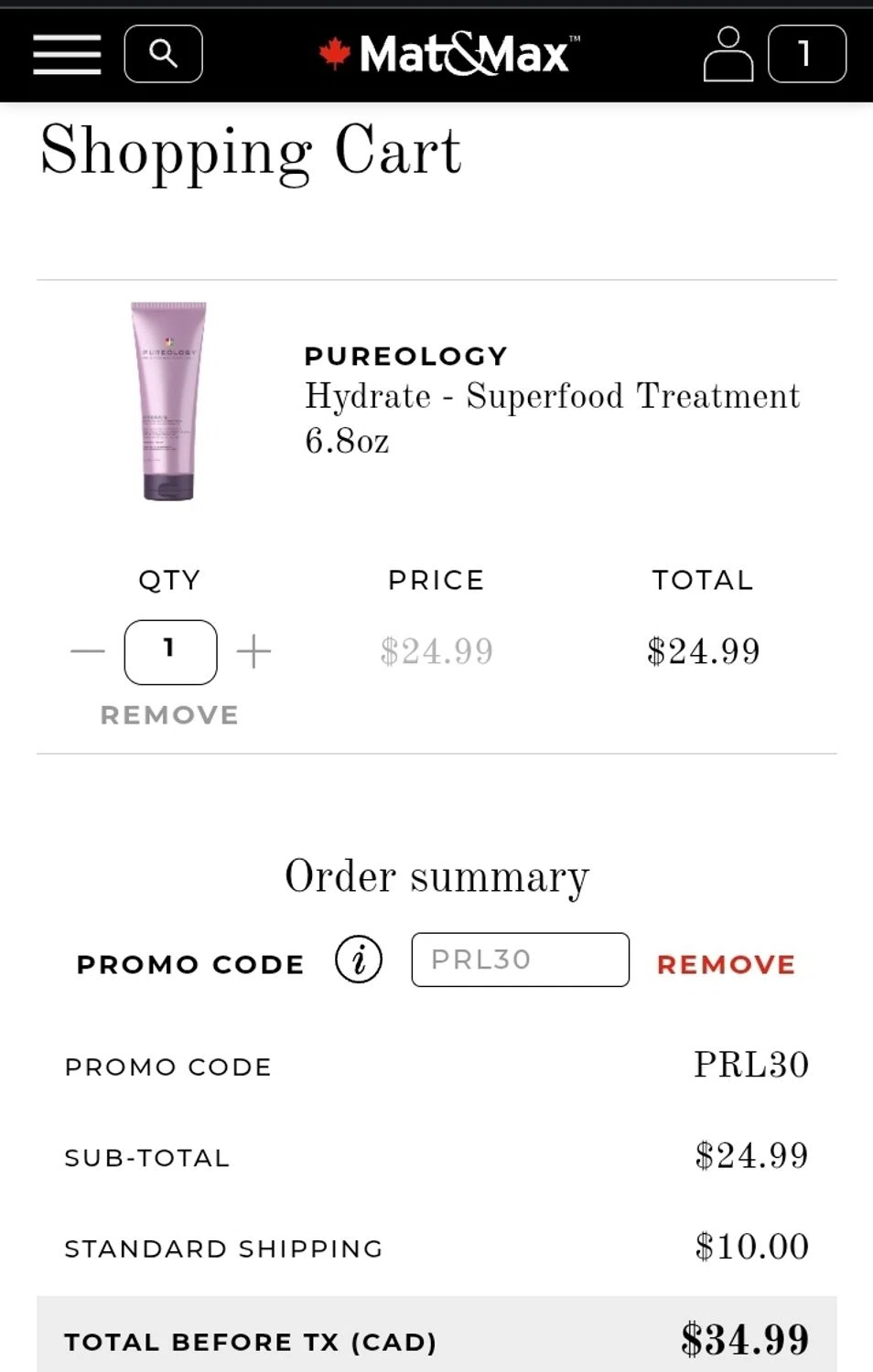Click the Standard Shipping $10.00 amount
873x1372 pixels.
751,1247
